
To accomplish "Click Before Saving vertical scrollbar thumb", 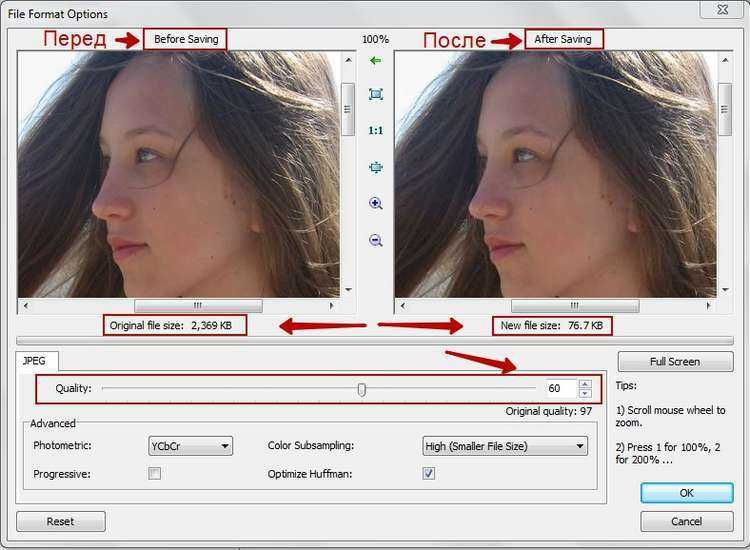I will [x=348, y=109].
